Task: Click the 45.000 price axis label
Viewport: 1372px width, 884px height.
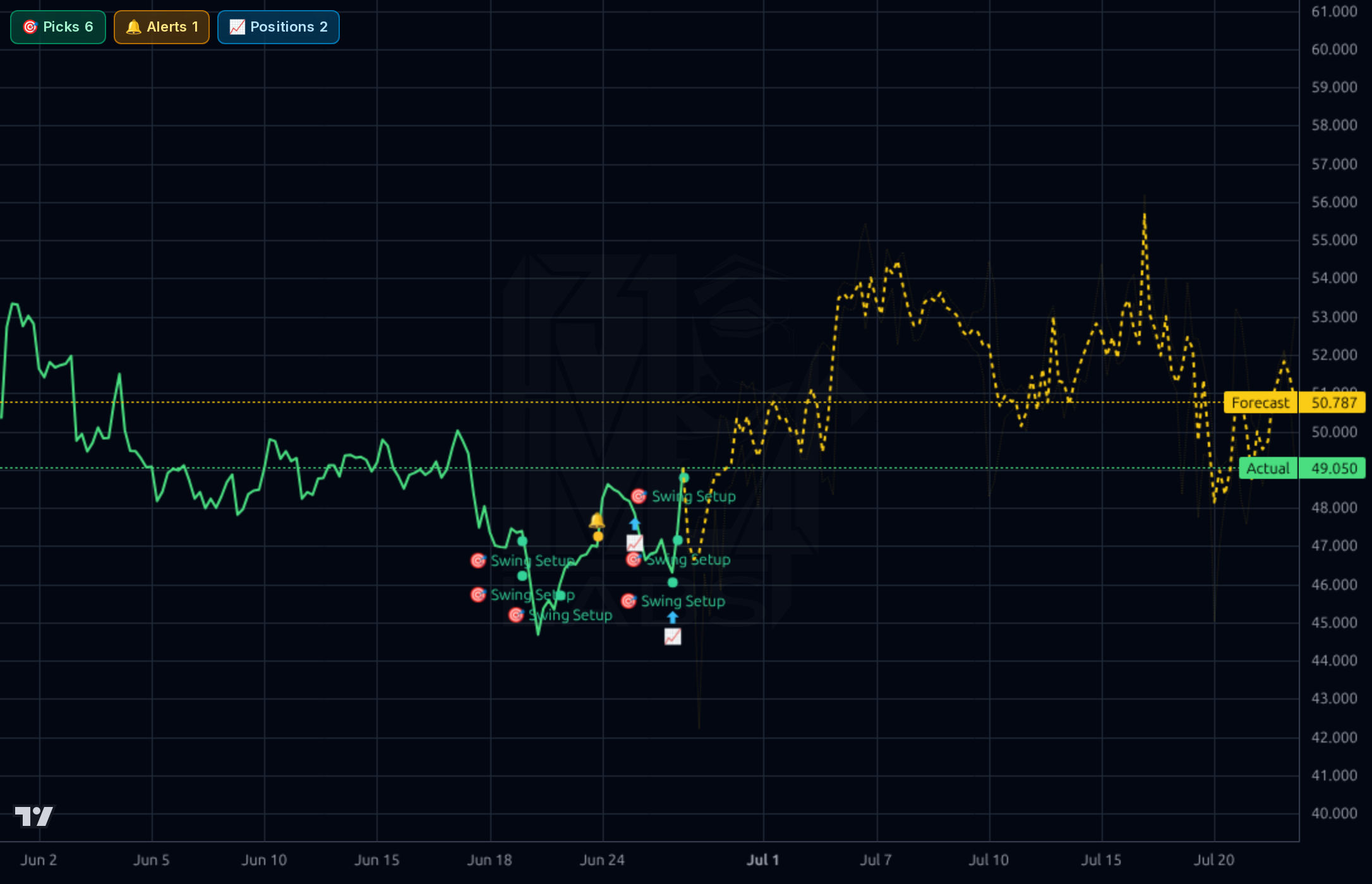Action: [1334, 623]
